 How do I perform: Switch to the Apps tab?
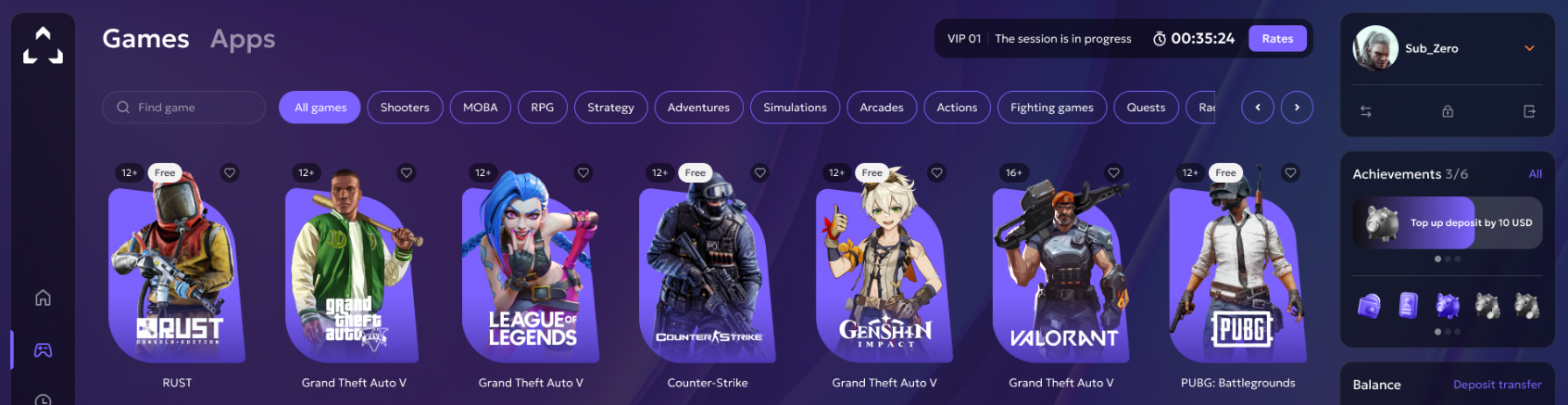click(243, 39)
